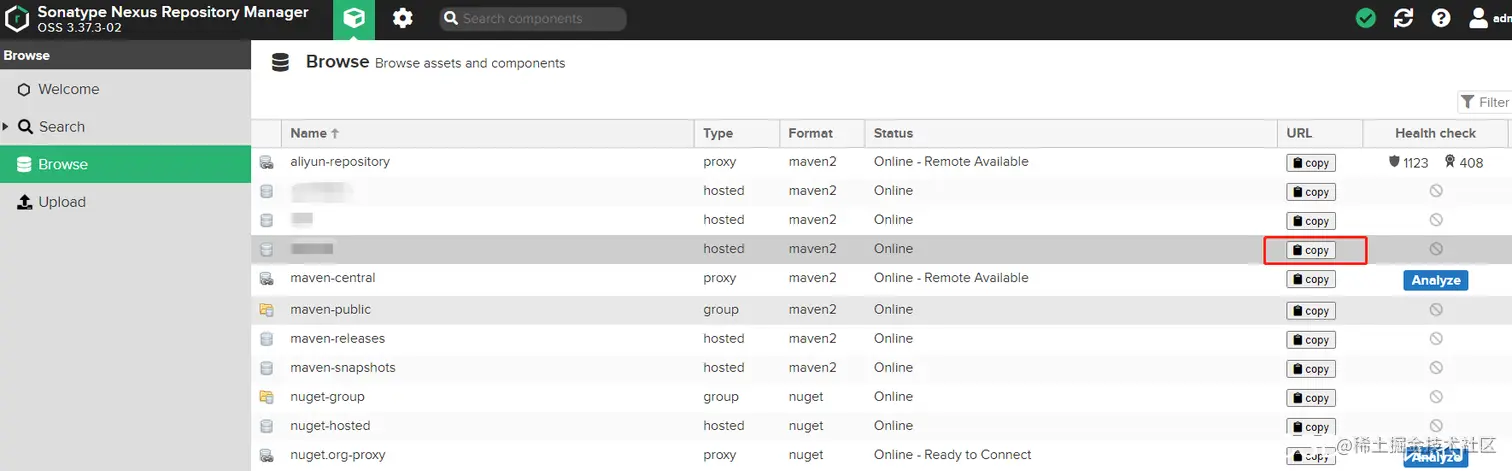Click the ribbon count 408 for aliyun-repository
1512x471 pixels.
click(1464, 162)
